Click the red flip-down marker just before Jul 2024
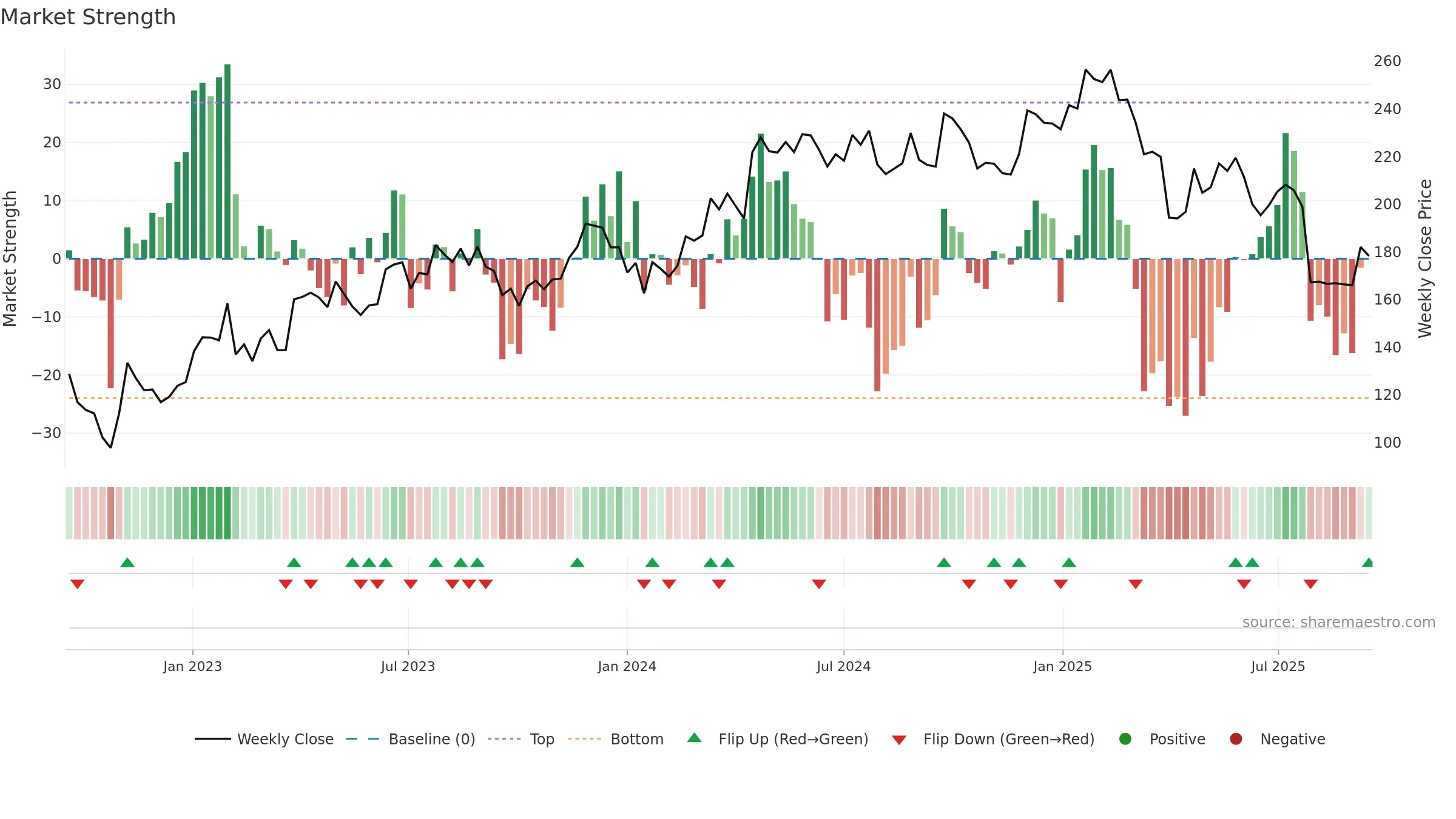 click(819, 584)
